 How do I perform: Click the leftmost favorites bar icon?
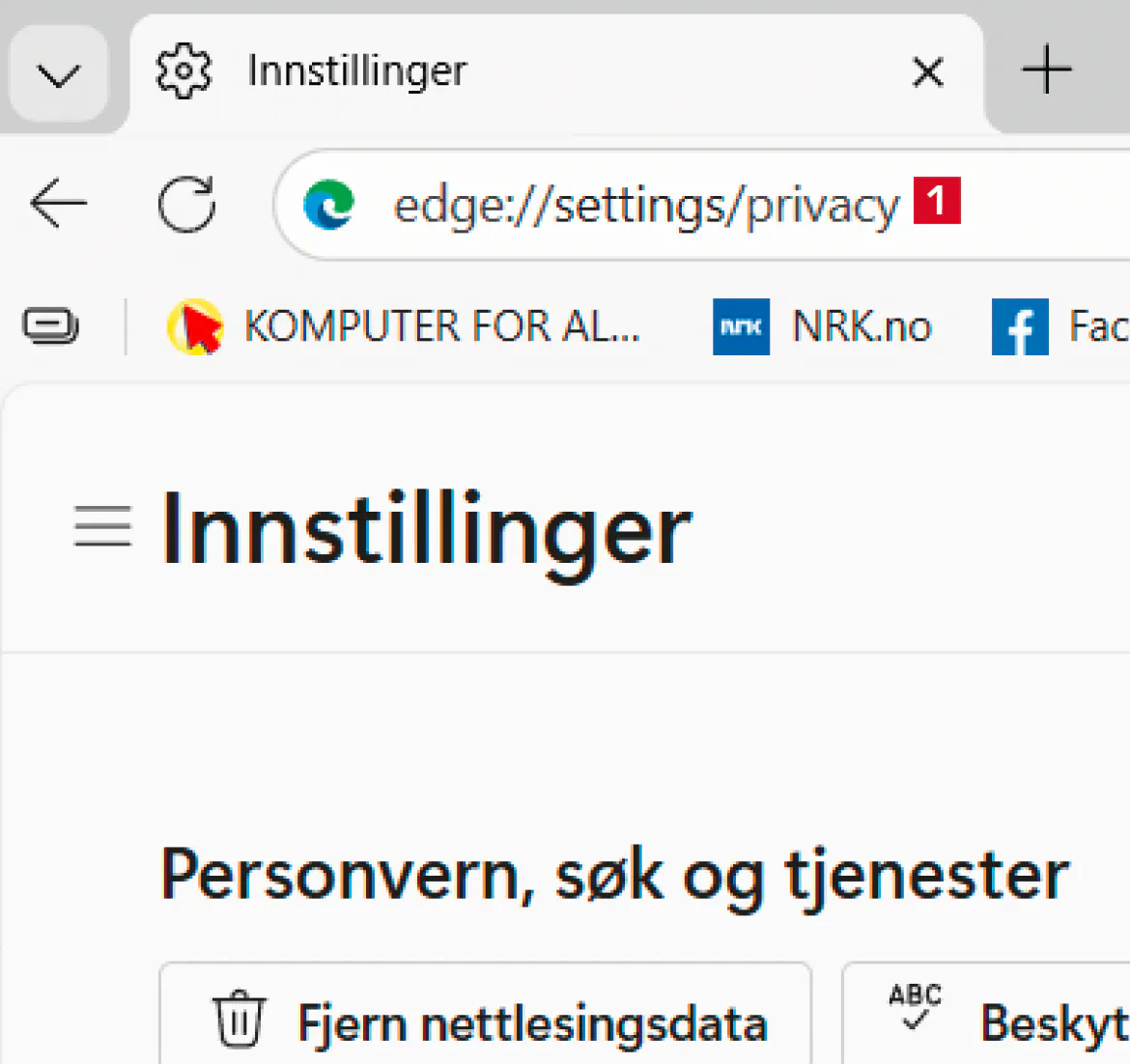51,326
